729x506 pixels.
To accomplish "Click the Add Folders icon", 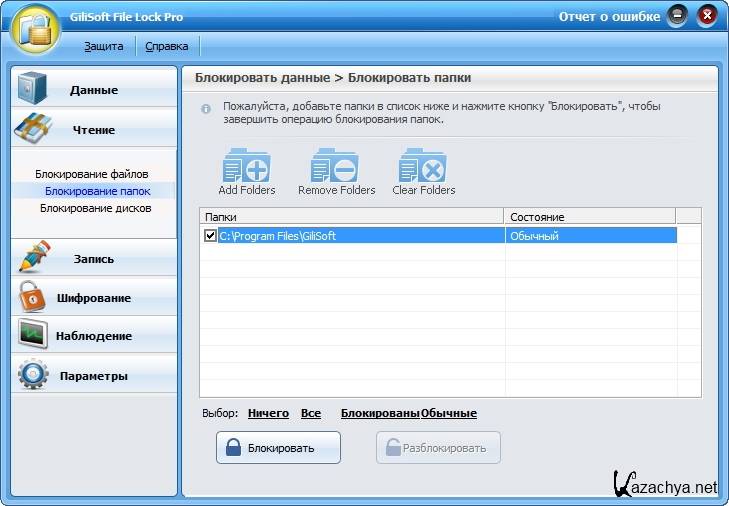I will tap(246, 166).
